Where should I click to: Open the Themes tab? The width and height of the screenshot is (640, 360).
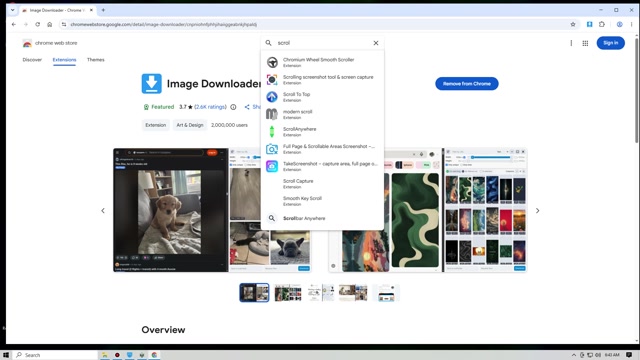click(96, 60)
